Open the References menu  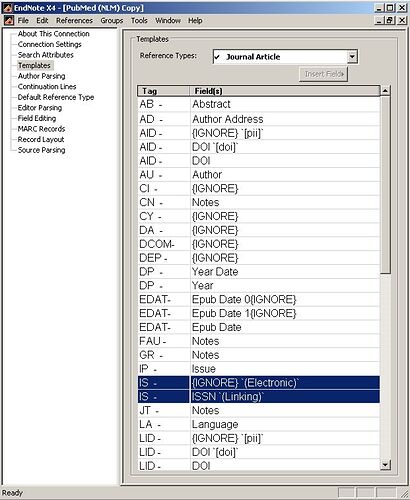(x=74, y=21)
